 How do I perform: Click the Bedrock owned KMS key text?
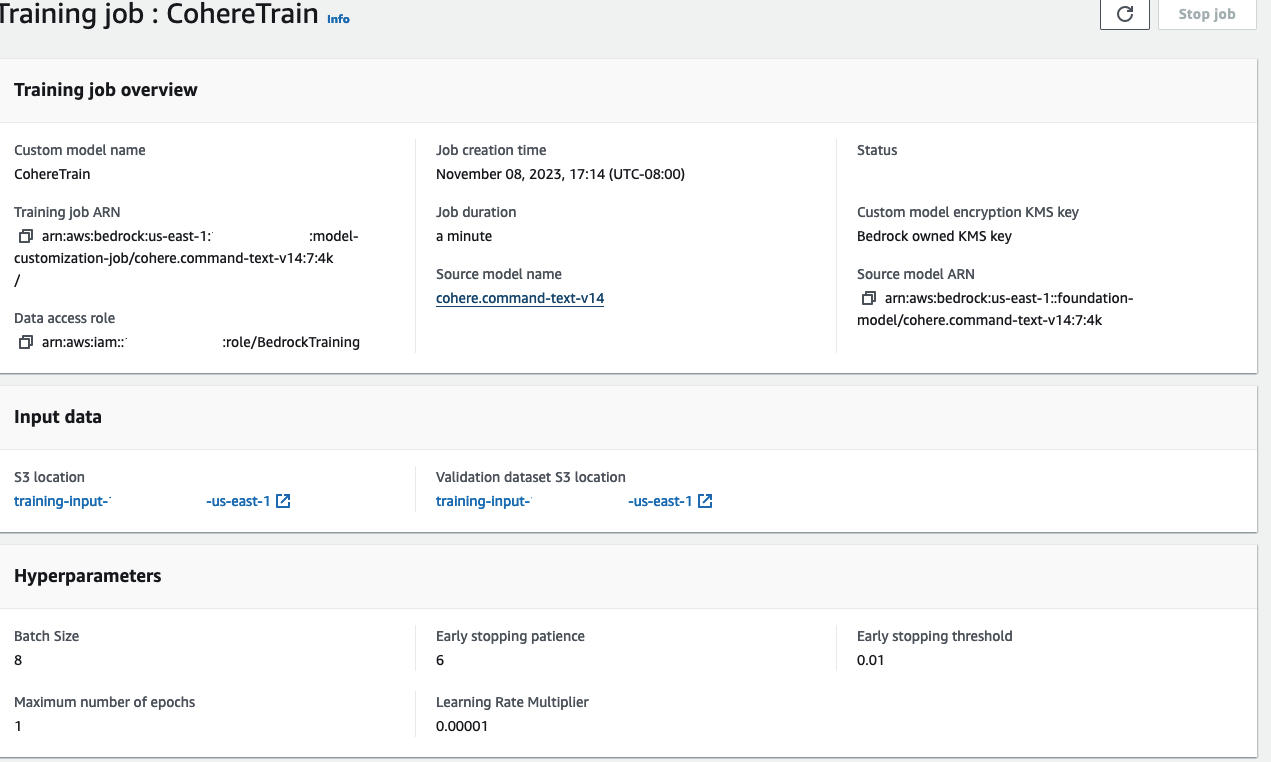click(934, 236)
